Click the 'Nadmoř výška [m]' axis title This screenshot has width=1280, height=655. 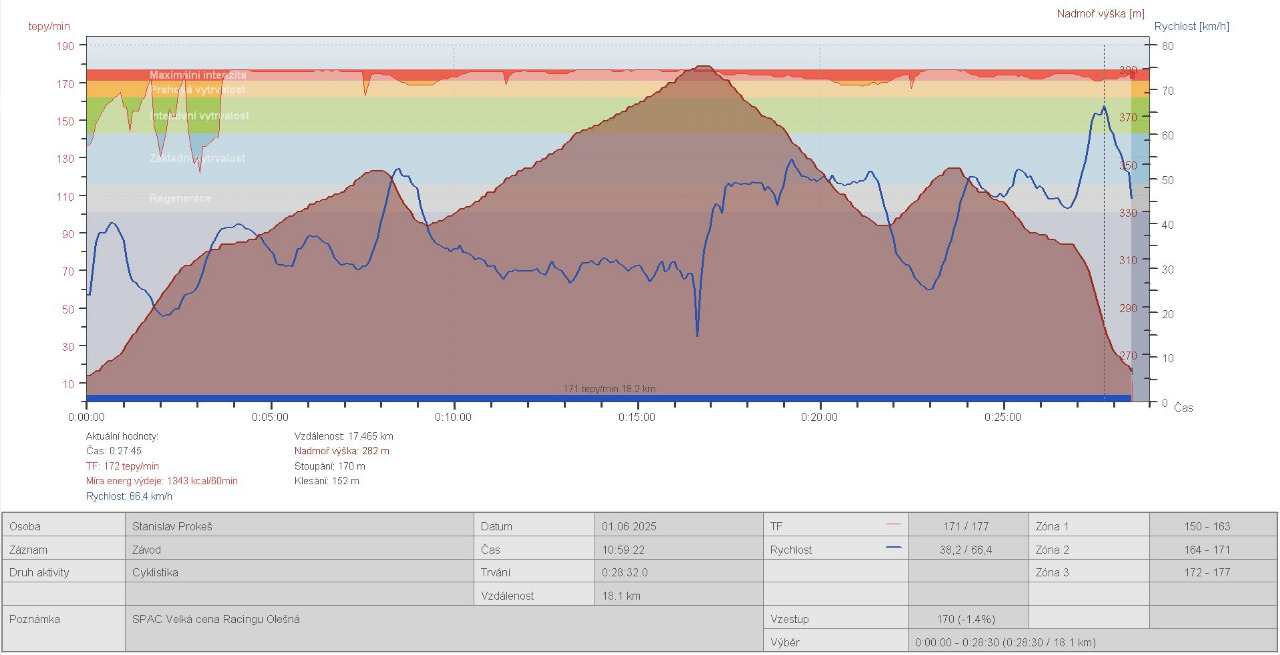[1101, 13]
